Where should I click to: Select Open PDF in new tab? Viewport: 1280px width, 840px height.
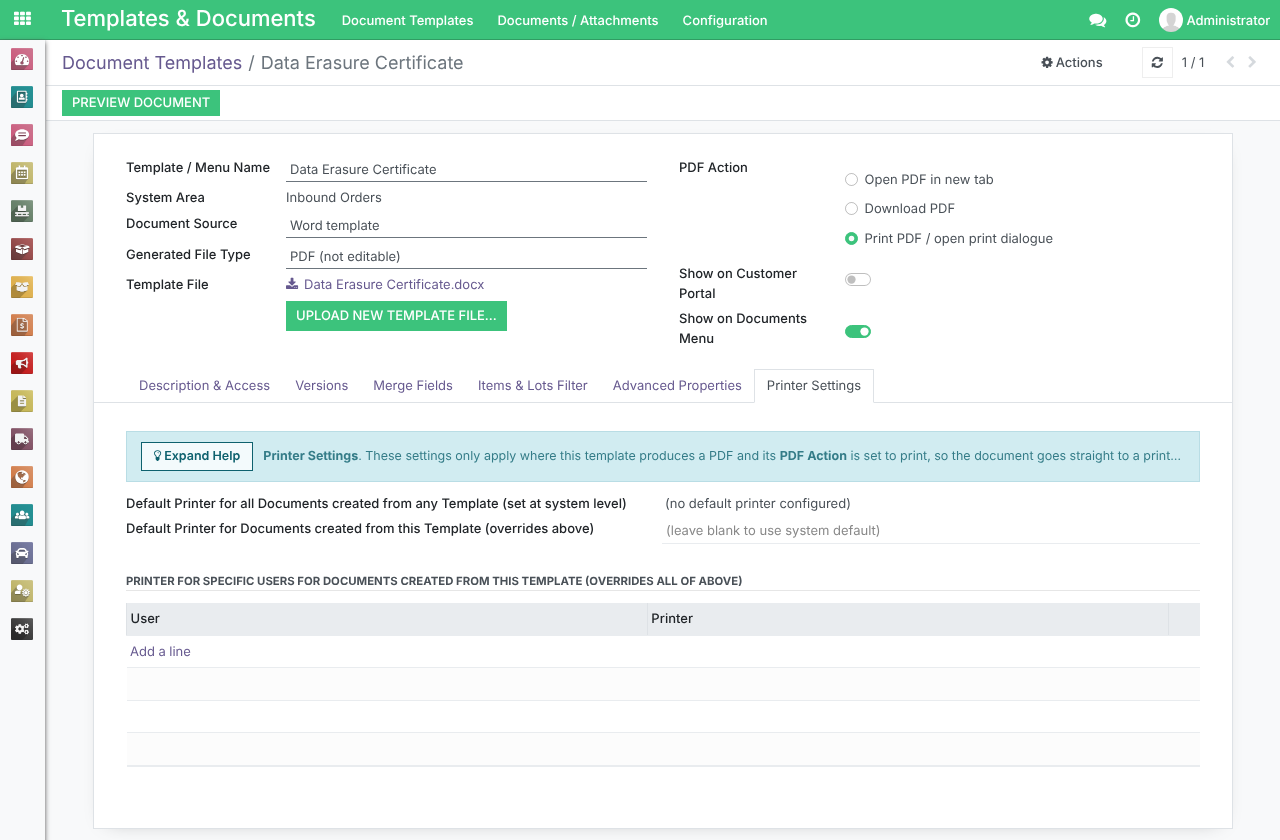click(851, 180)
